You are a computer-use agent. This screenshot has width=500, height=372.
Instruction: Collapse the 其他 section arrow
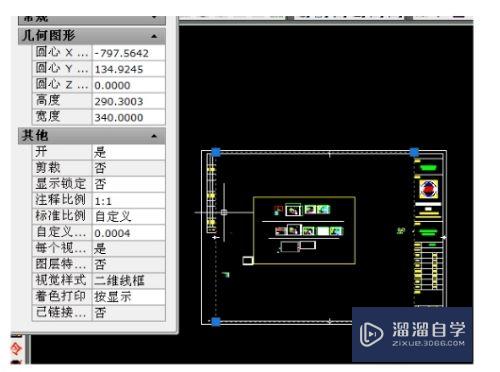click(x=154, y=136)
